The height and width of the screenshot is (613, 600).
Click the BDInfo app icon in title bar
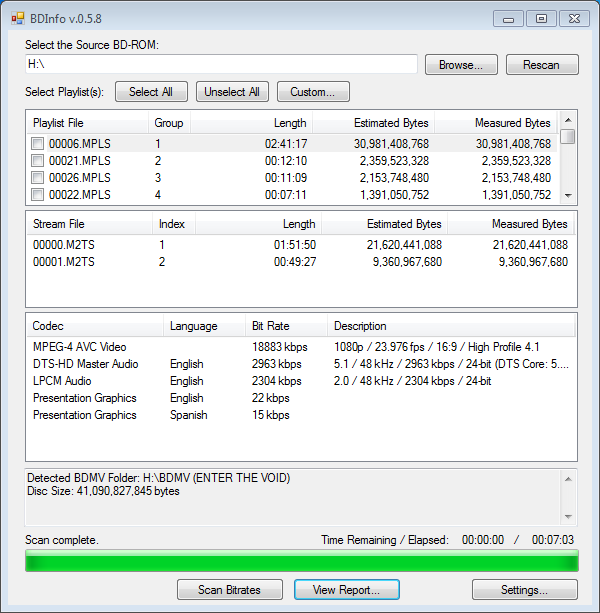[x=17, y=18]
